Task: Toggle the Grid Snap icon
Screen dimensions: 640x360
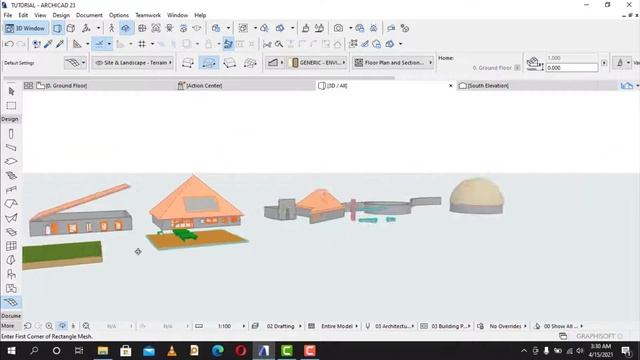Action: 142,44
